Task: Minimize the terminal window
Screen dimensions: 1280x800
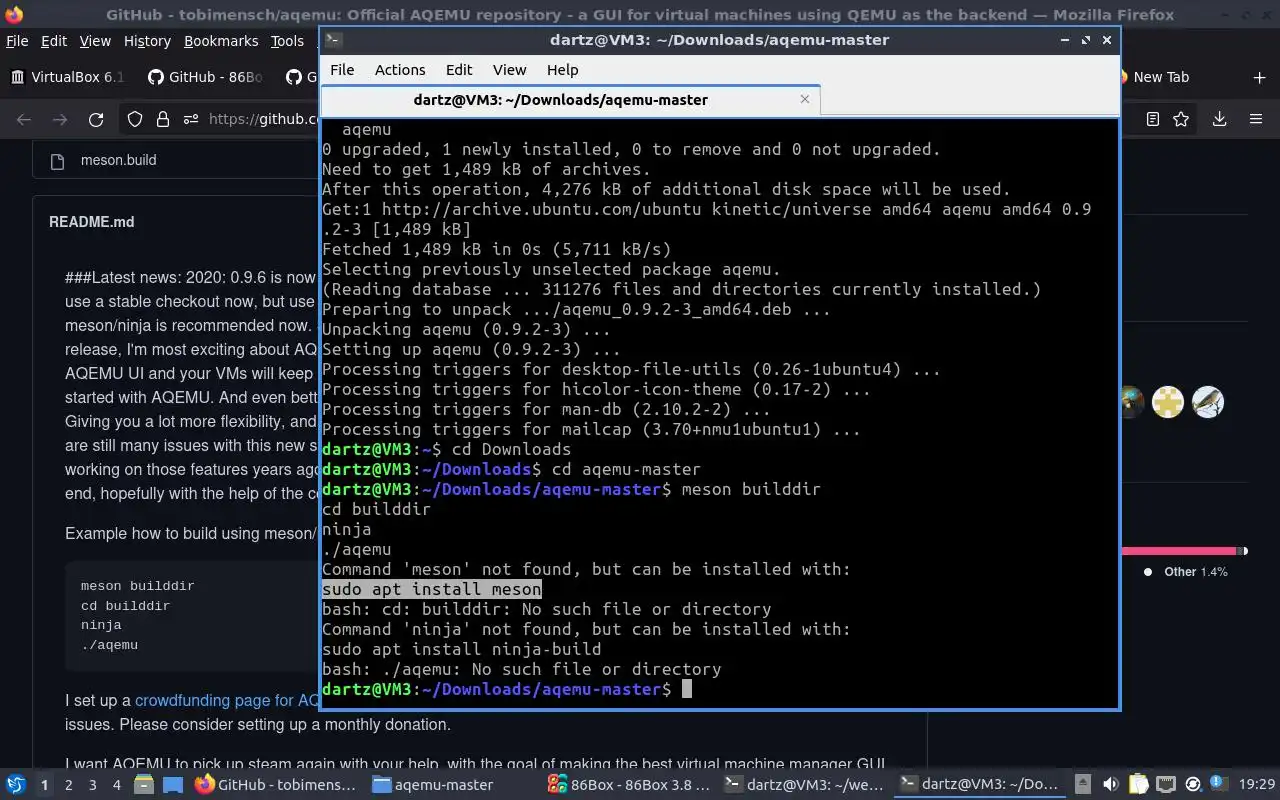Action: 1067,40
